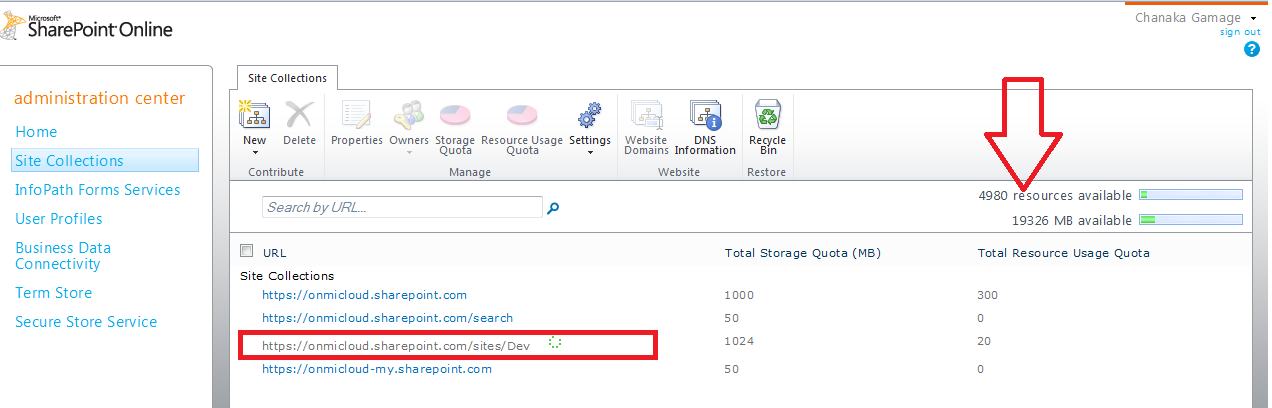Expand the Settings dropdown arrow
This screenshot has width=1272, height=408.
pyautogui.click(x=590, y=153)
